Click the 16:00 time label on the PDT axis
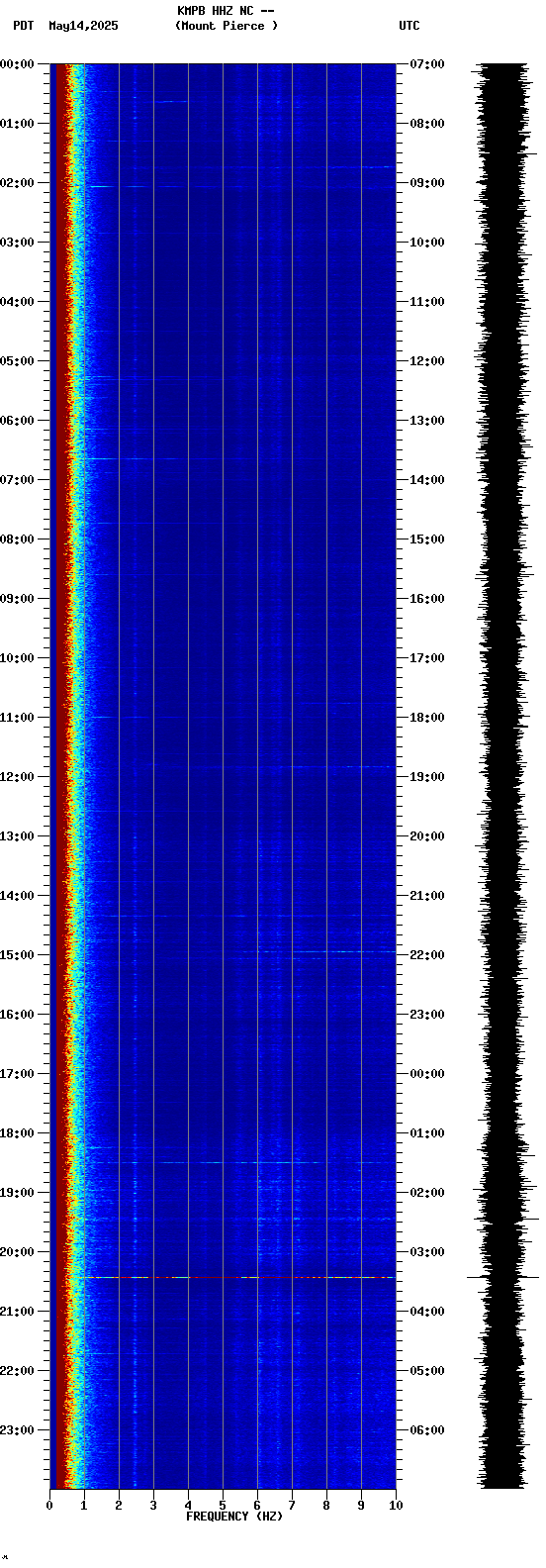Image resolution: width=546 pixels, height=1568 pixels. [x=17, y=1015]
